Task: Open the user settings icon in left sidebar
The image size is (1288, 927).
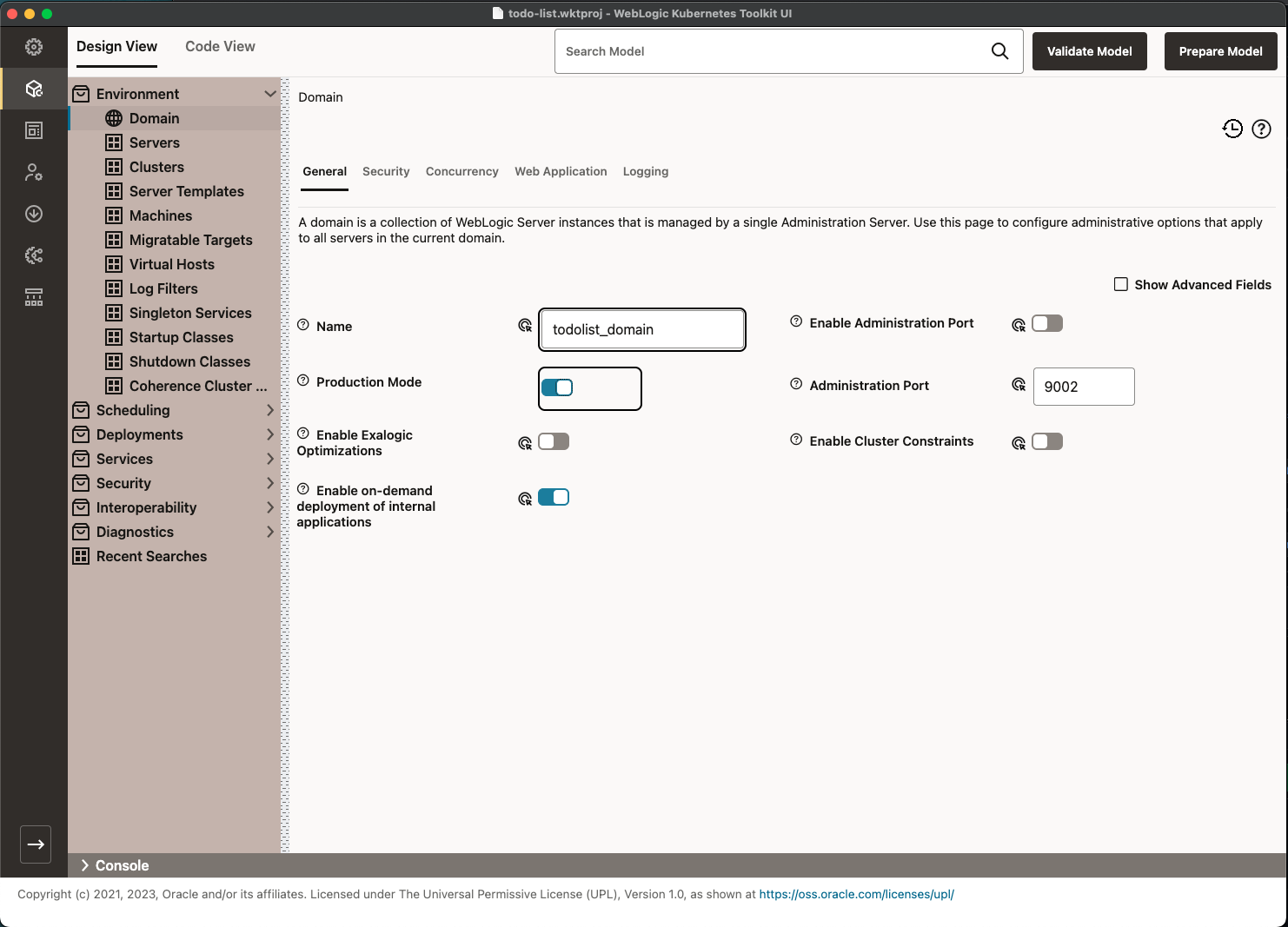Action: (34, 172)
